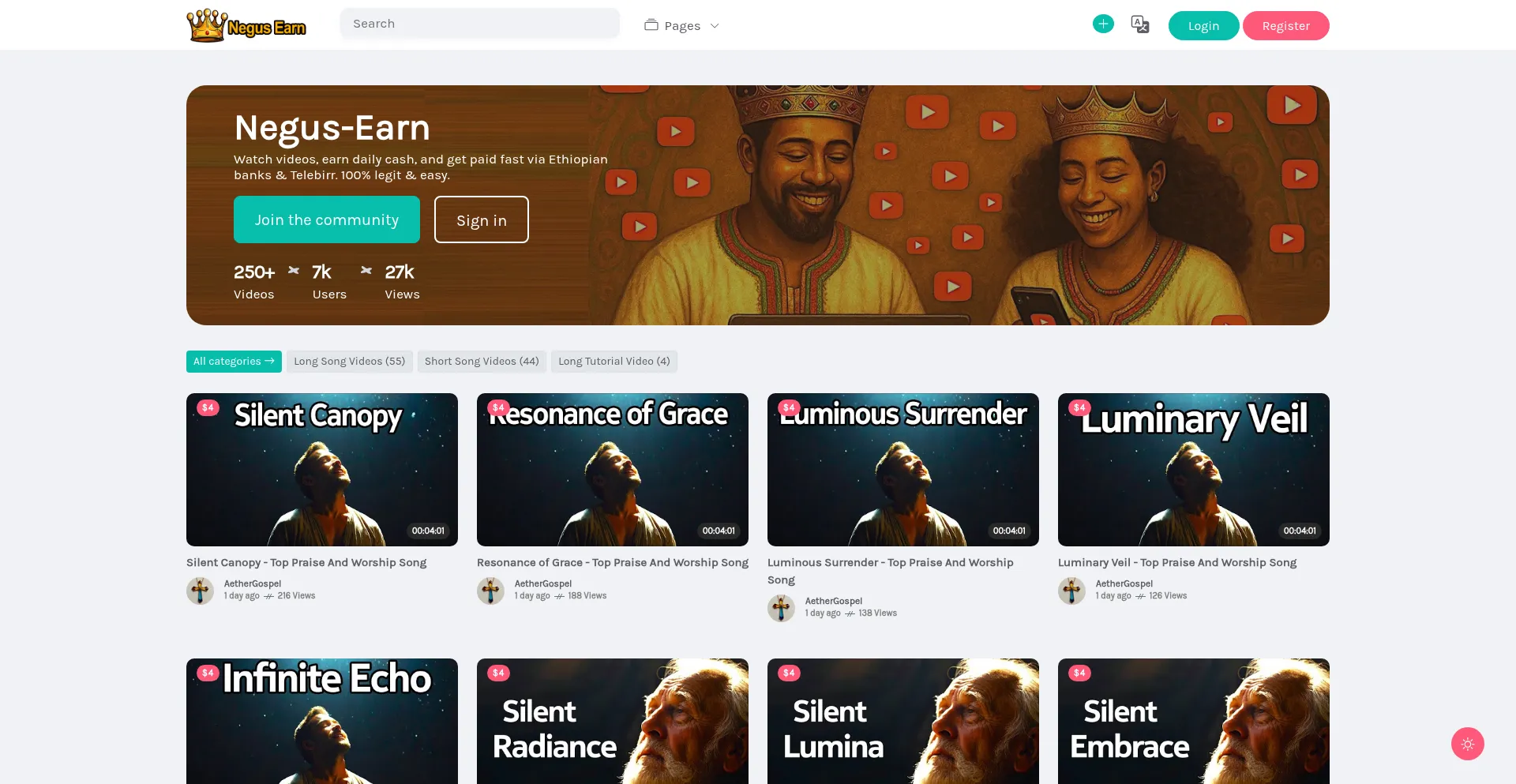Filter by Long Tutorial Video (4)

614,362
